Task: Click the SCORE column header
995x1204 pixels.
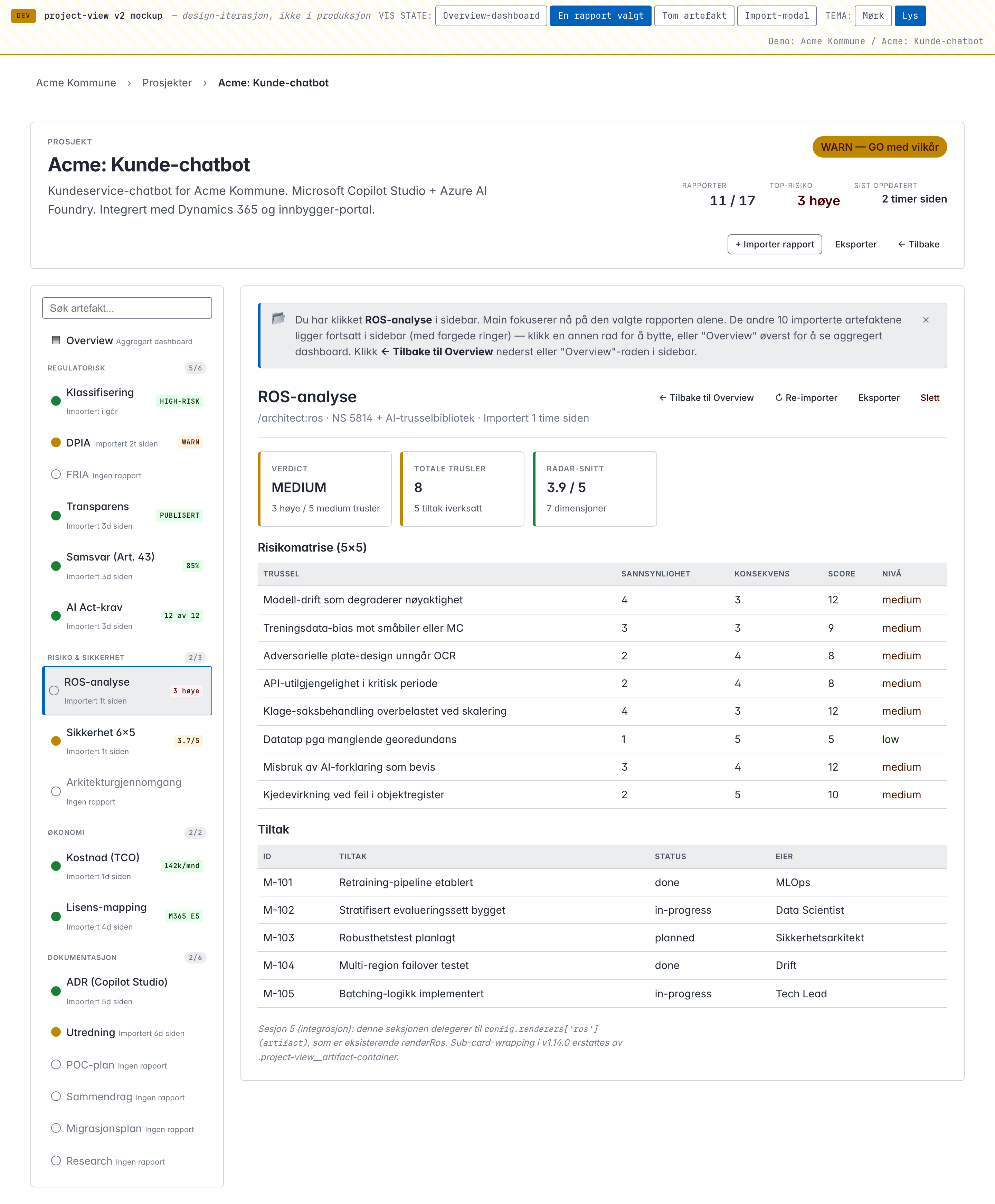Action: pos(841,573)
